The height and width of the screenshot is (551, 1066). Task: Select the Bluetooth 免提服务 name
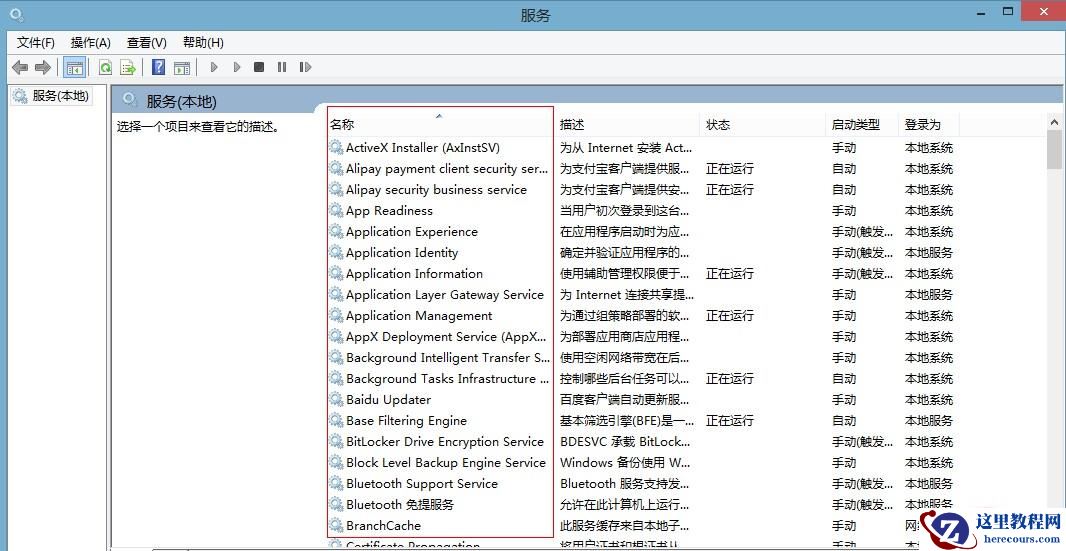pos(400,505)
